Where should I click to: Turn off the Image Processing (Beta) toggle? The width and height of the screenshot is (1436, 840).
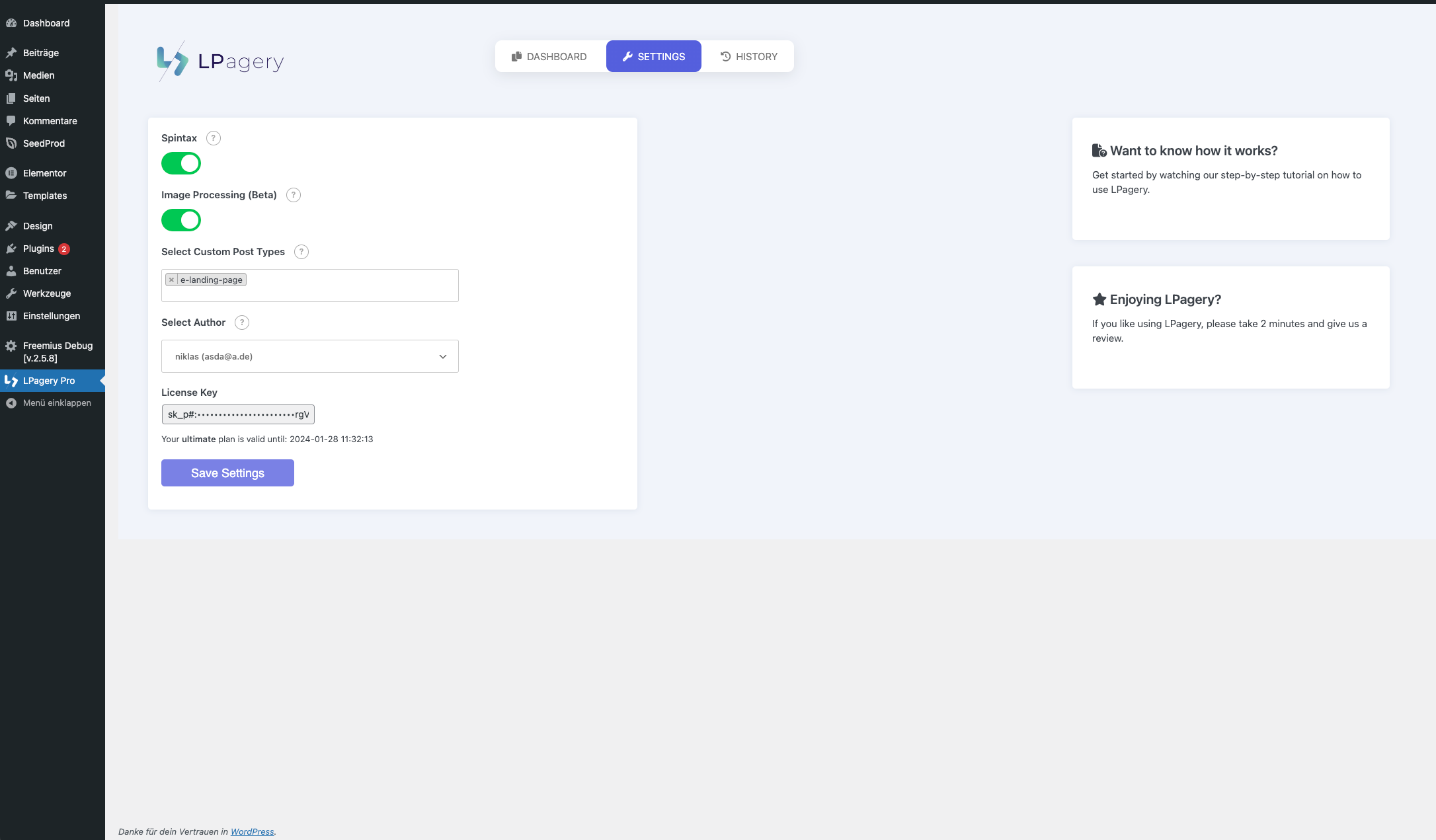click(181, 220)
